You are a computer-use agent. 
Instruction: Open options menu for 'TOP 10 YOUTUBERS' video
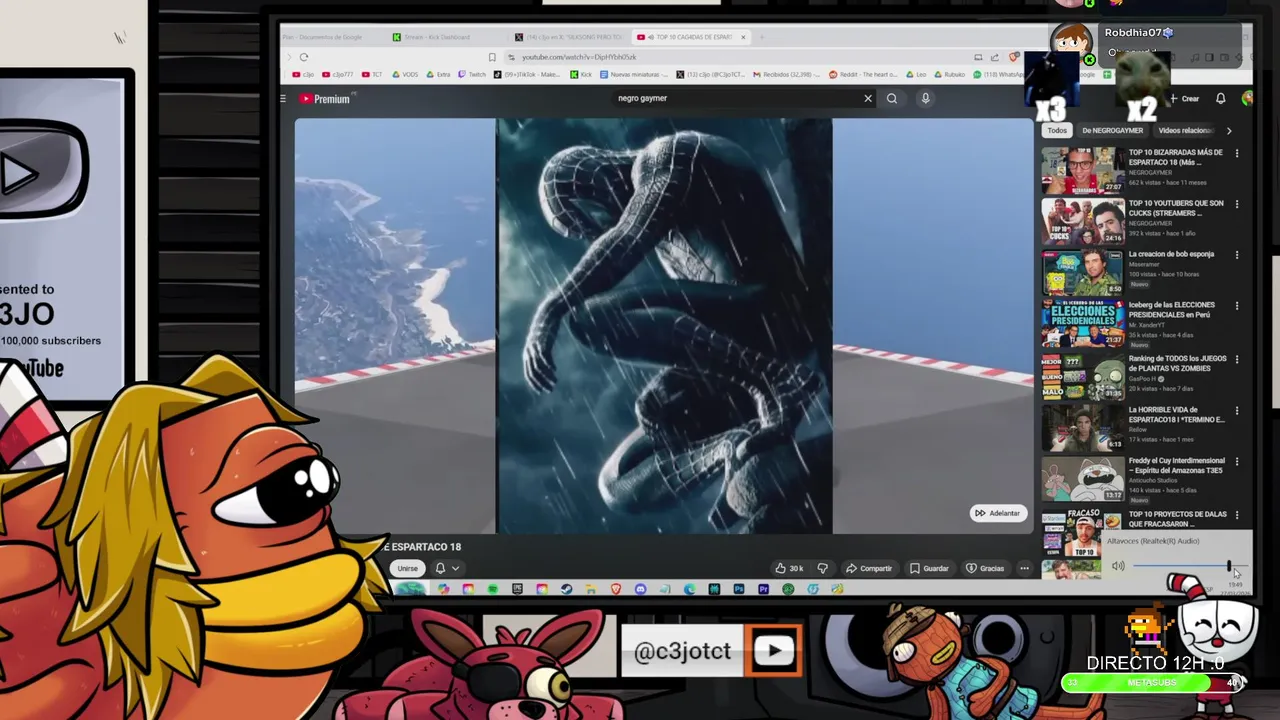click(1237, 204)
